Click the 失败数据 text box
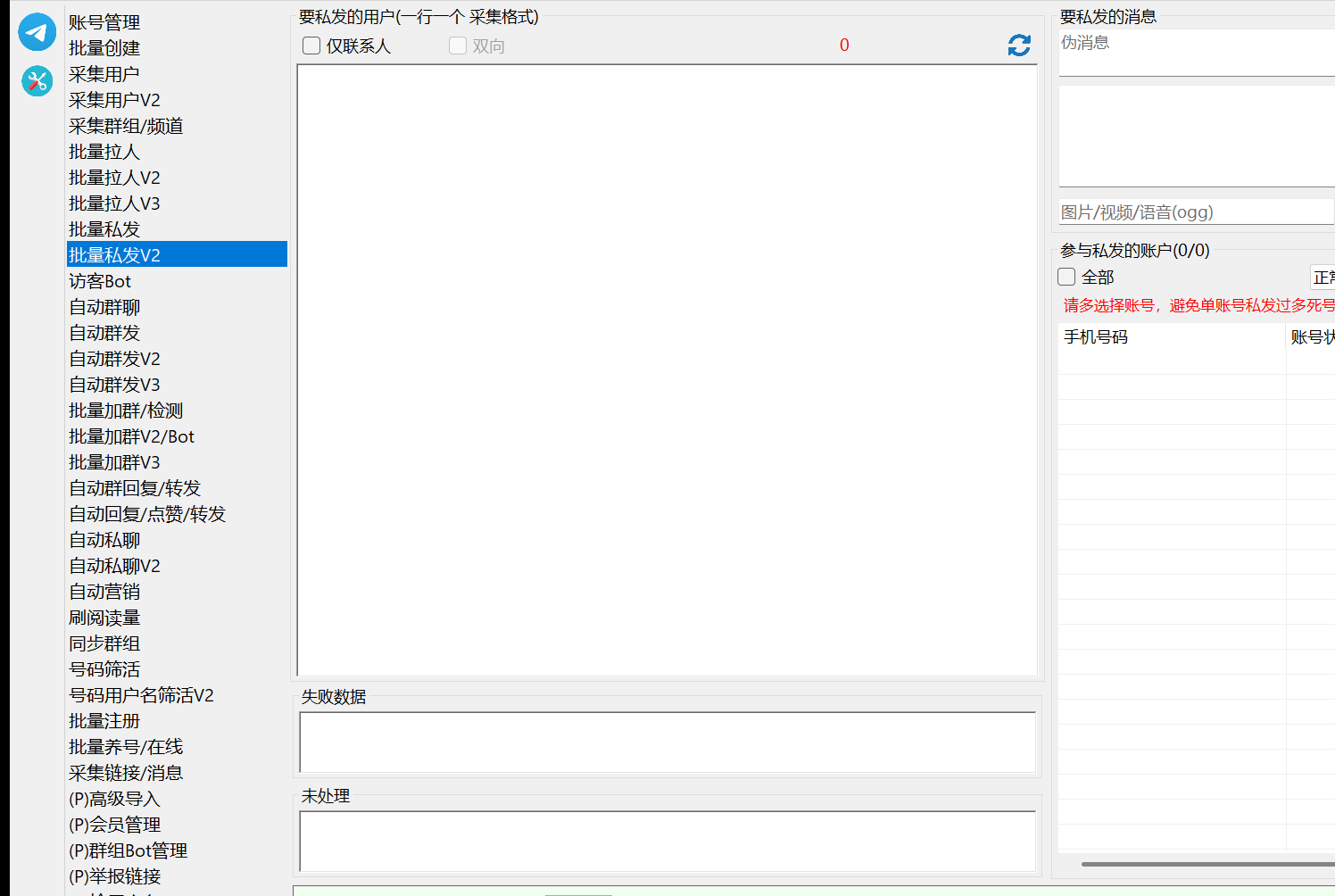 667,742
